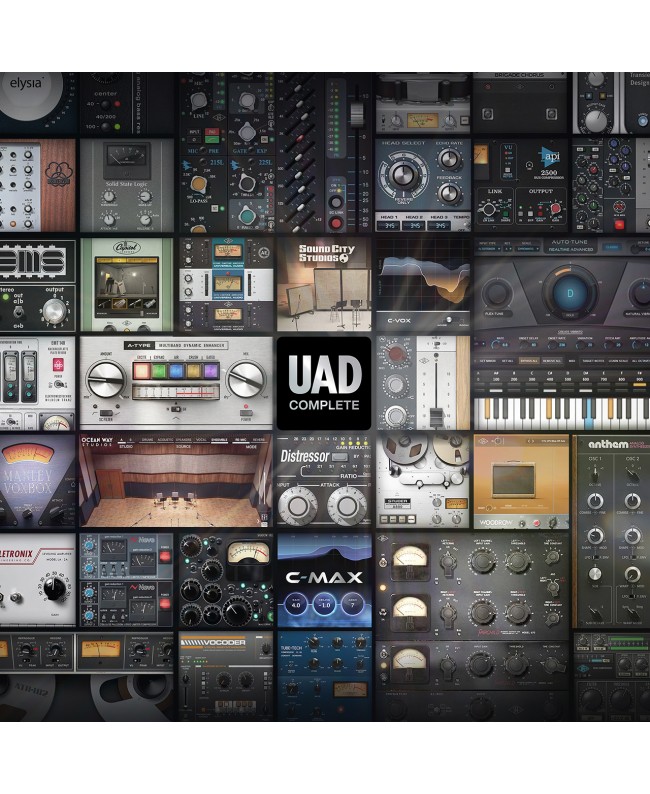
Task: Open the Auto-Tune Key dropdown
Action: coord(508,249)
